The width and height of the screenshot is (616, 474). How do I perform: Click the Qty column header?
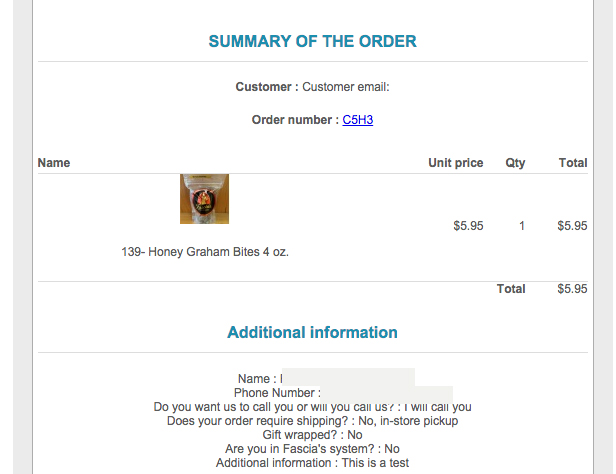515,163
